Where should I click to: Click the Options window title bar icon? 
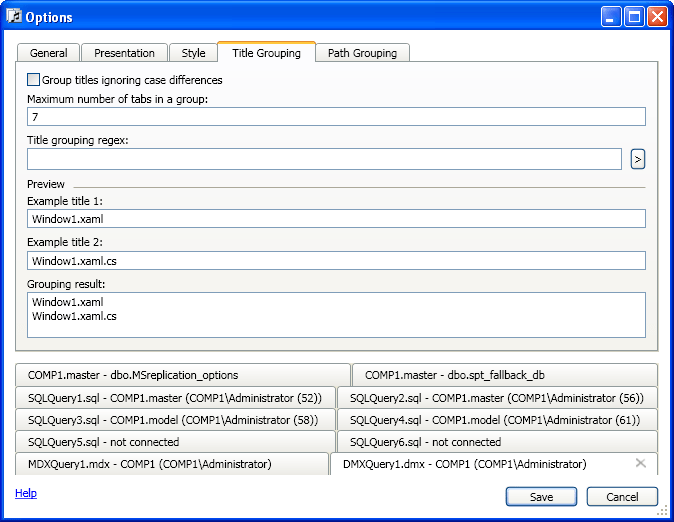[14, 16]
